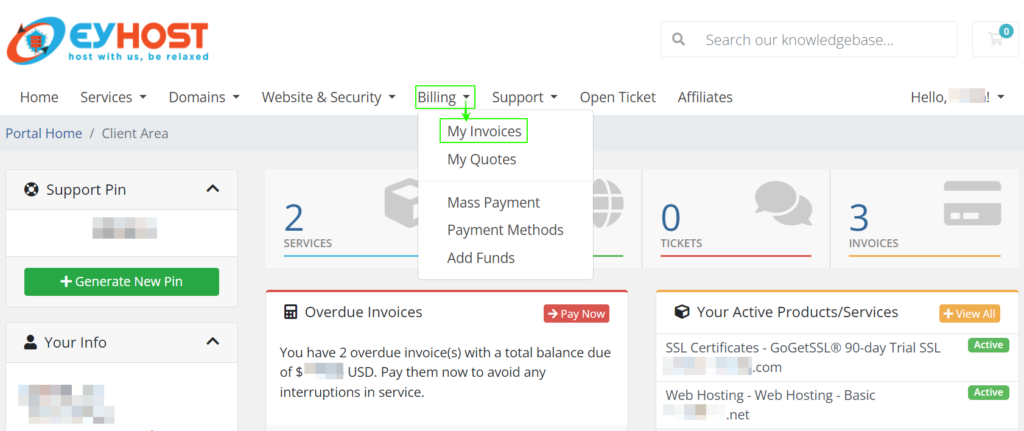This screenshot has height=431, width=1024.
Task: Click the box icon on Services tile
Action: pos(402,203)
